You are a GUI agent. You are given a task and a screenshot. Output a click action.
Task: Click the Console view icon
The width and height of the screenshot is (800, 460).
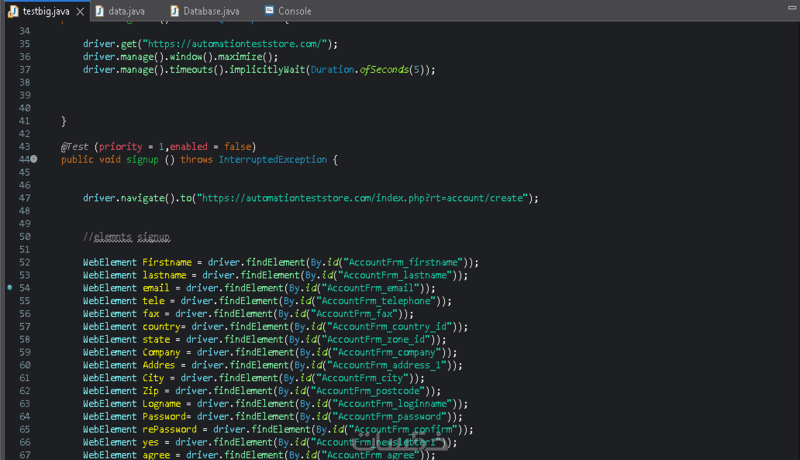coord(269,11)
